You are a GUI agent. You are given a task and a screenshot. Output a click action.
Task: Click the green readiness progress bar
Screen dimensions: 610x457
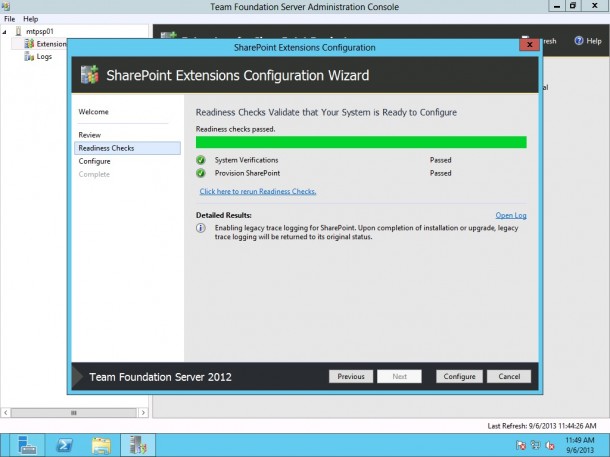click(x=361, y=142)
